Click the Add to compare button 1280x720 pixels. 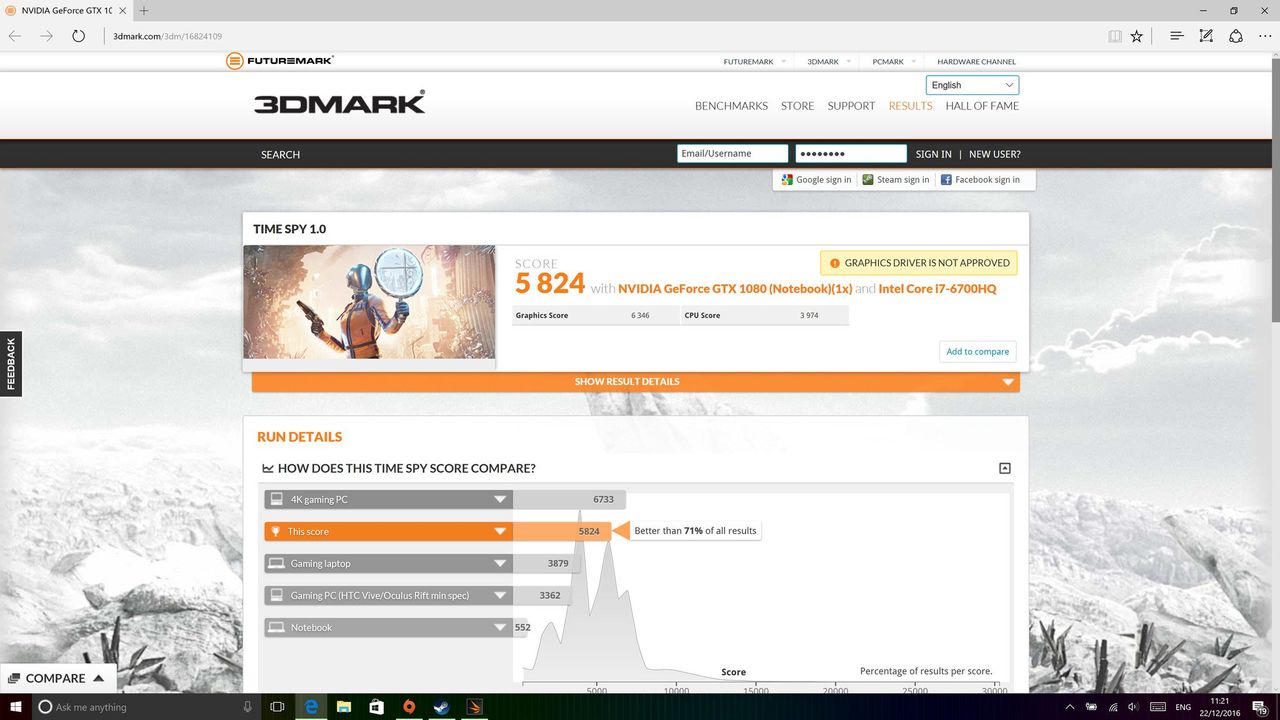point(978,351)
